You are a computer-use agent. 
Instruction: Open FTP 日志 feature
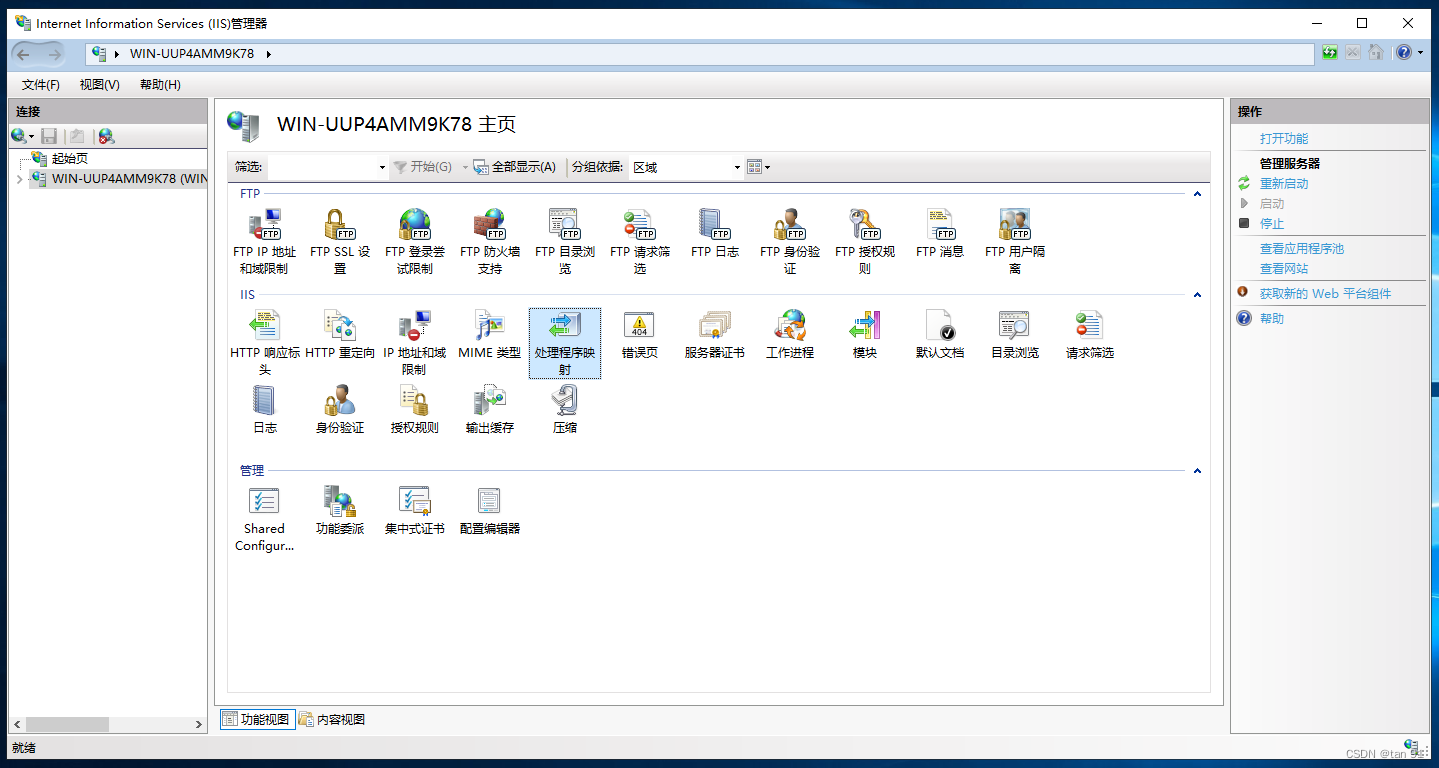[715, 233]
